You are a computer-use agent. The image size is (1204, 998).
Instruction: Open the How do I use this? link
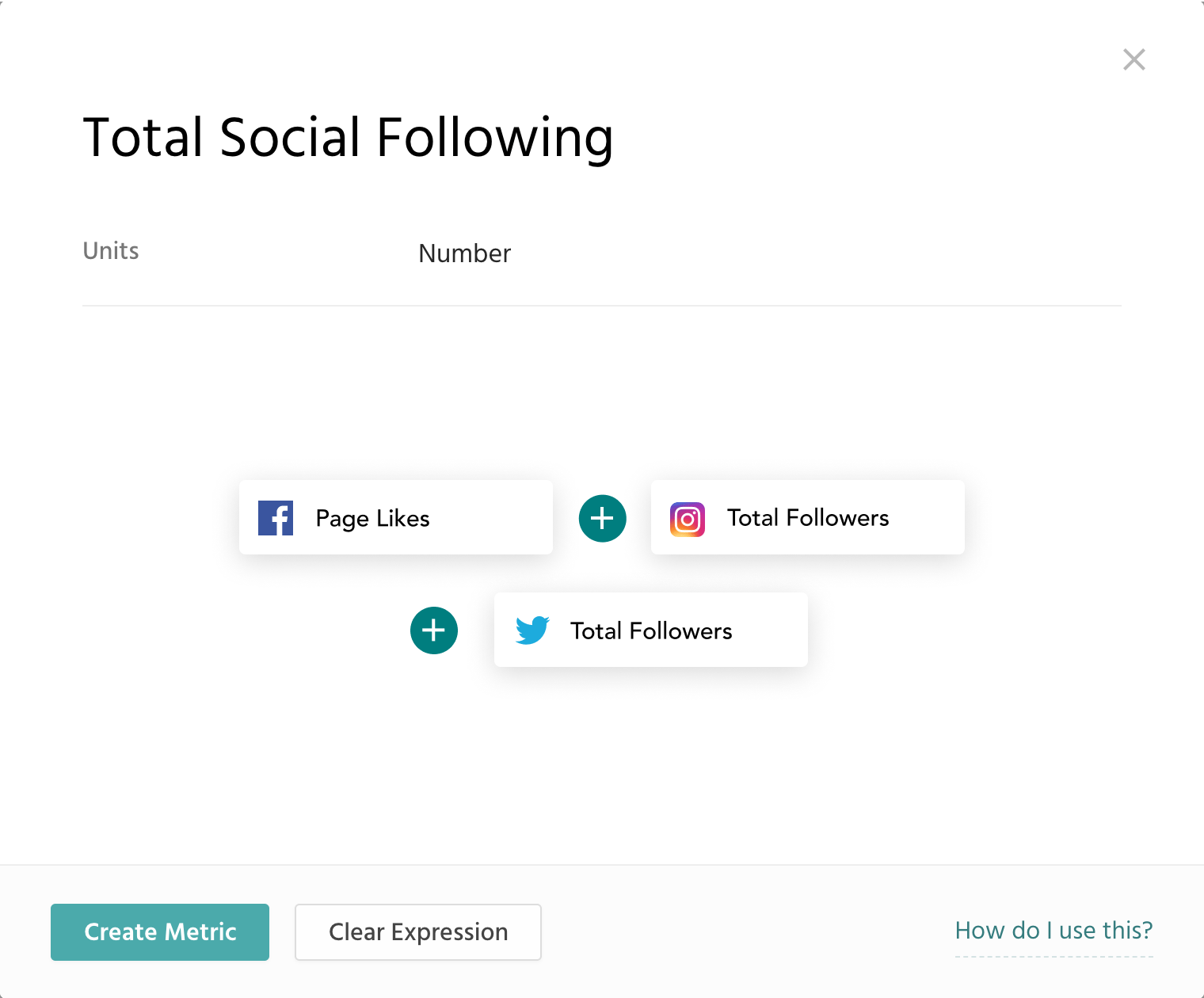(1053, 931)
